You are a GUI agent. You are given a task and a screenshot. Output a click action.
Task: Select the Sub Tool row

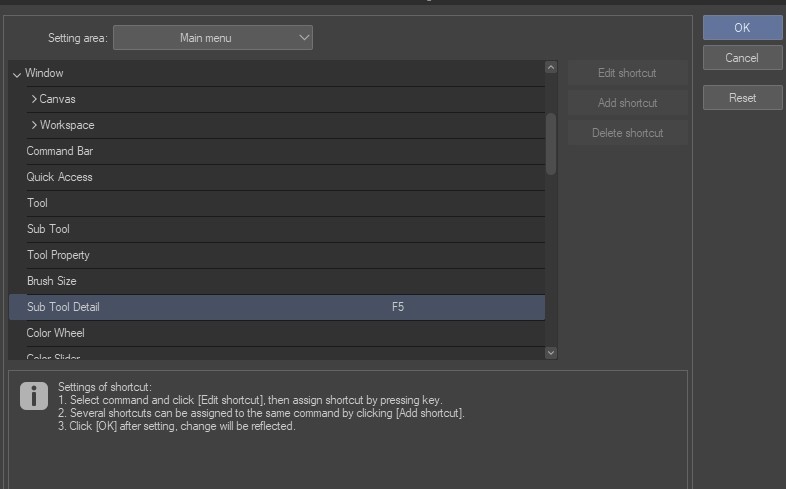coord(285,229)
